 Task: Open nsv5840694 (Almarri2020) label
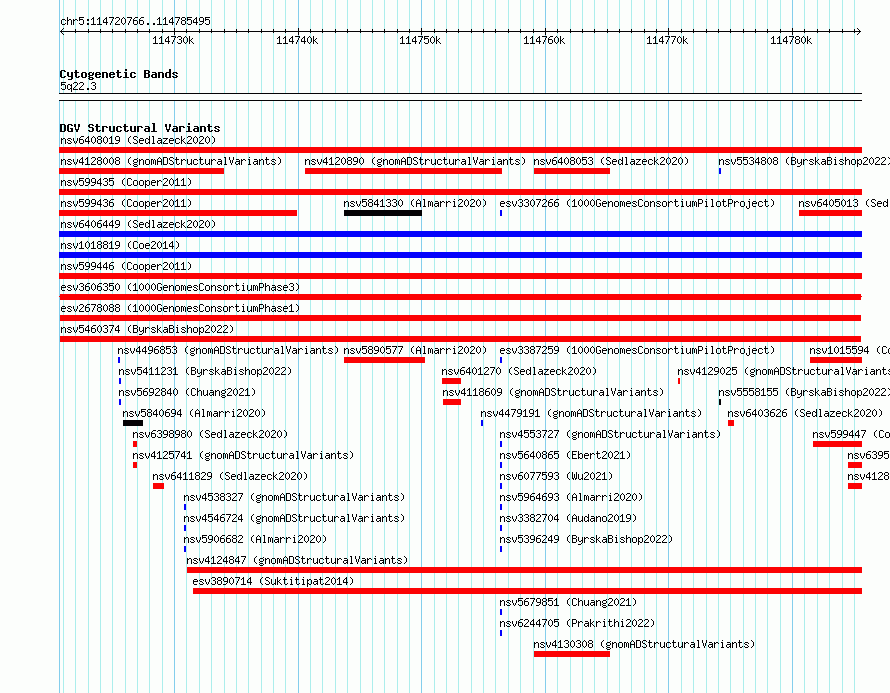click(x=194, y=413)
